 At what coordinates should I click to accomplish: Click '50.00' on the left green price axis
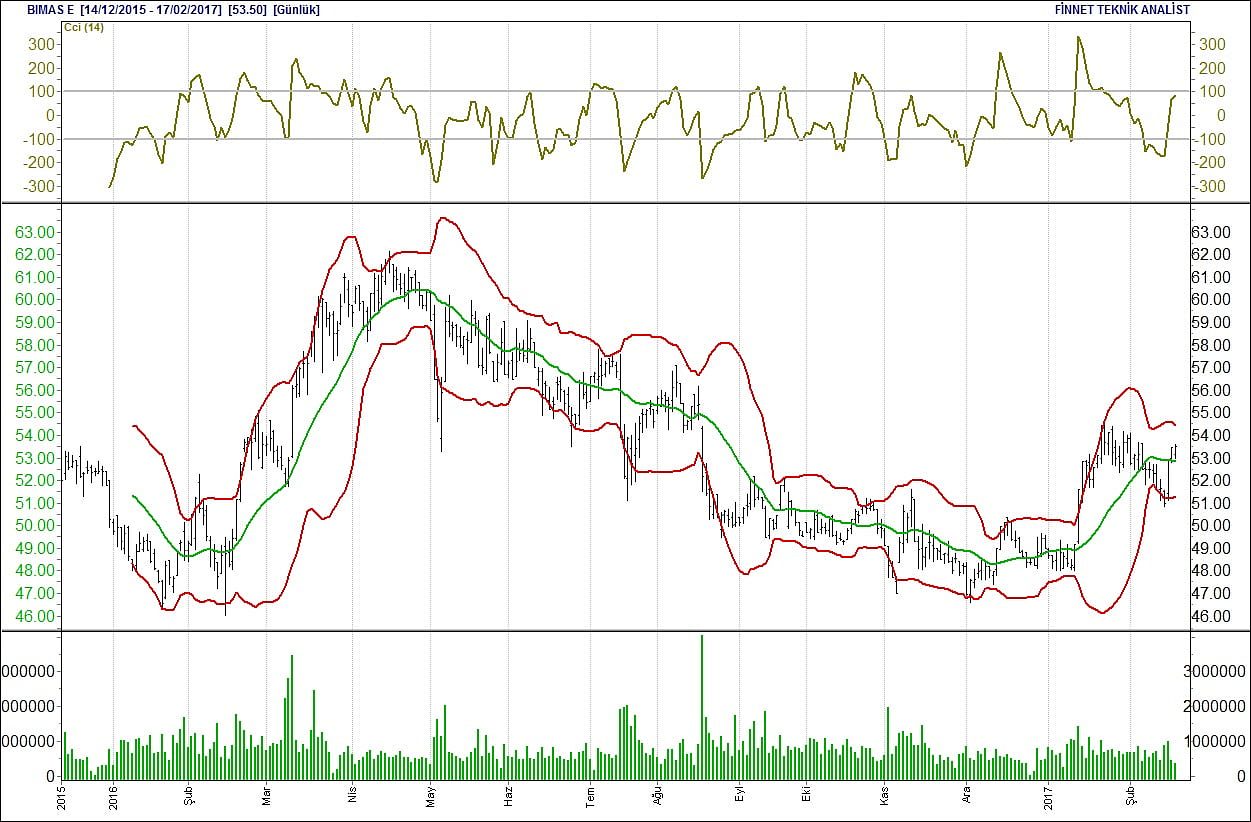pos(35,526)
